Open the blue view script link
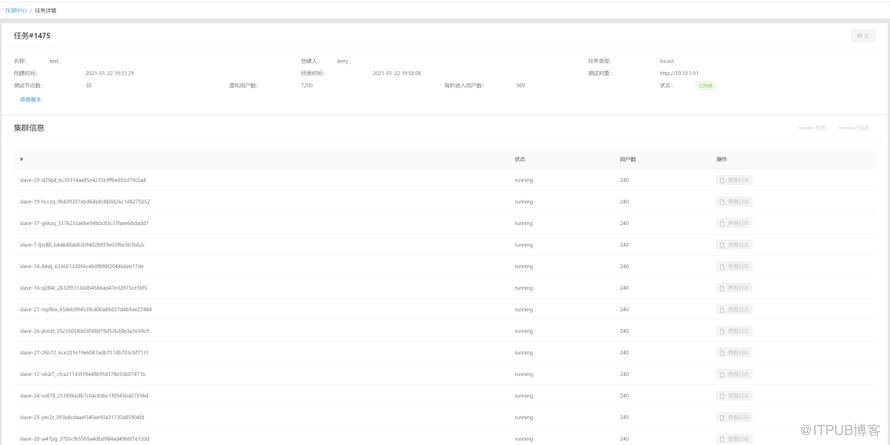890x445 pixels. [x=30, y=99]
